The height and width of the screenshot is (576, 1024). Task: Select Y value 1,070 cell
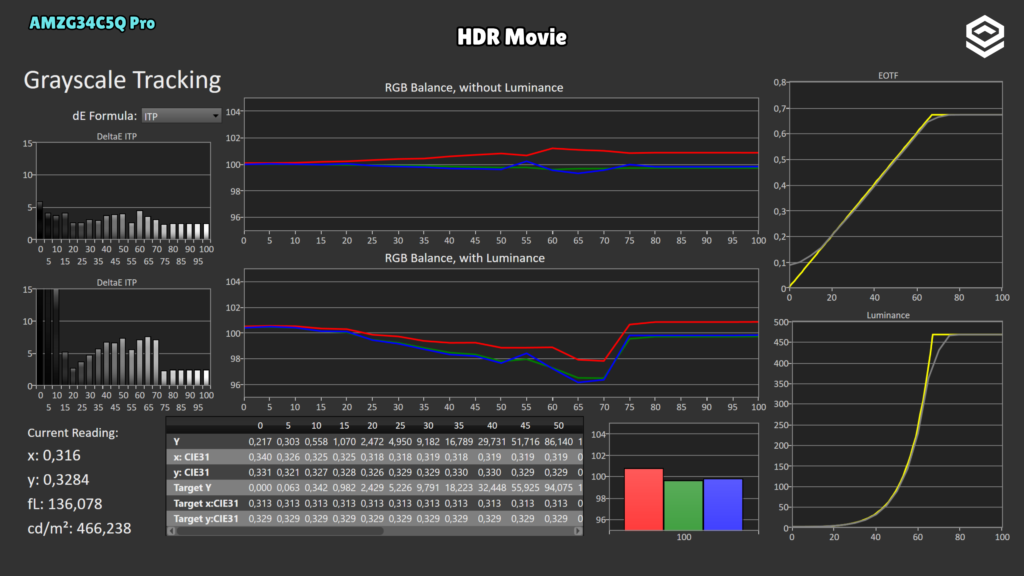coord(344,441)
